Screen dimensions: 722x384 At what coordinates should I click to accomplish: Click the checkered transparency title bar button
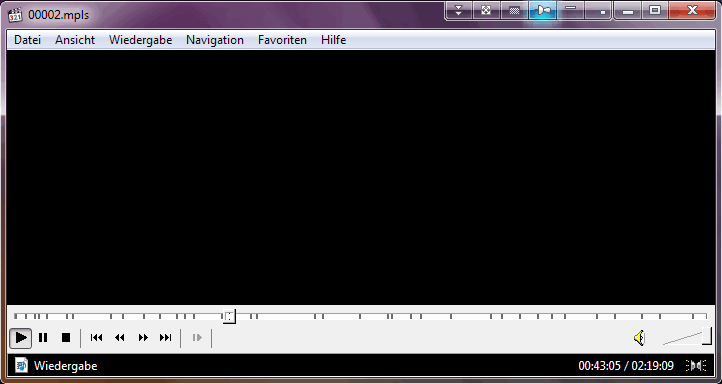coord(514,10)
